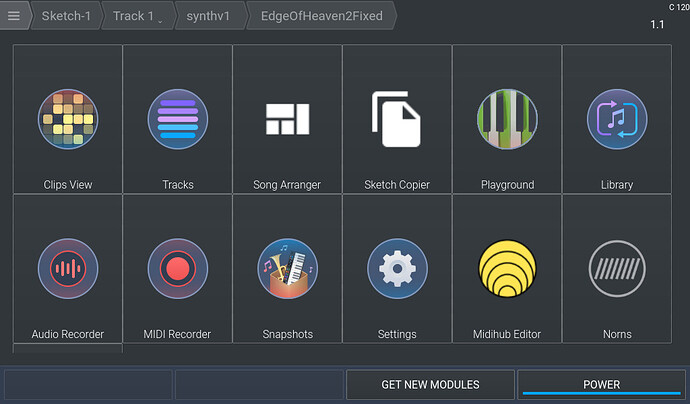Launch the Song Arranger

tap(287, 119)
